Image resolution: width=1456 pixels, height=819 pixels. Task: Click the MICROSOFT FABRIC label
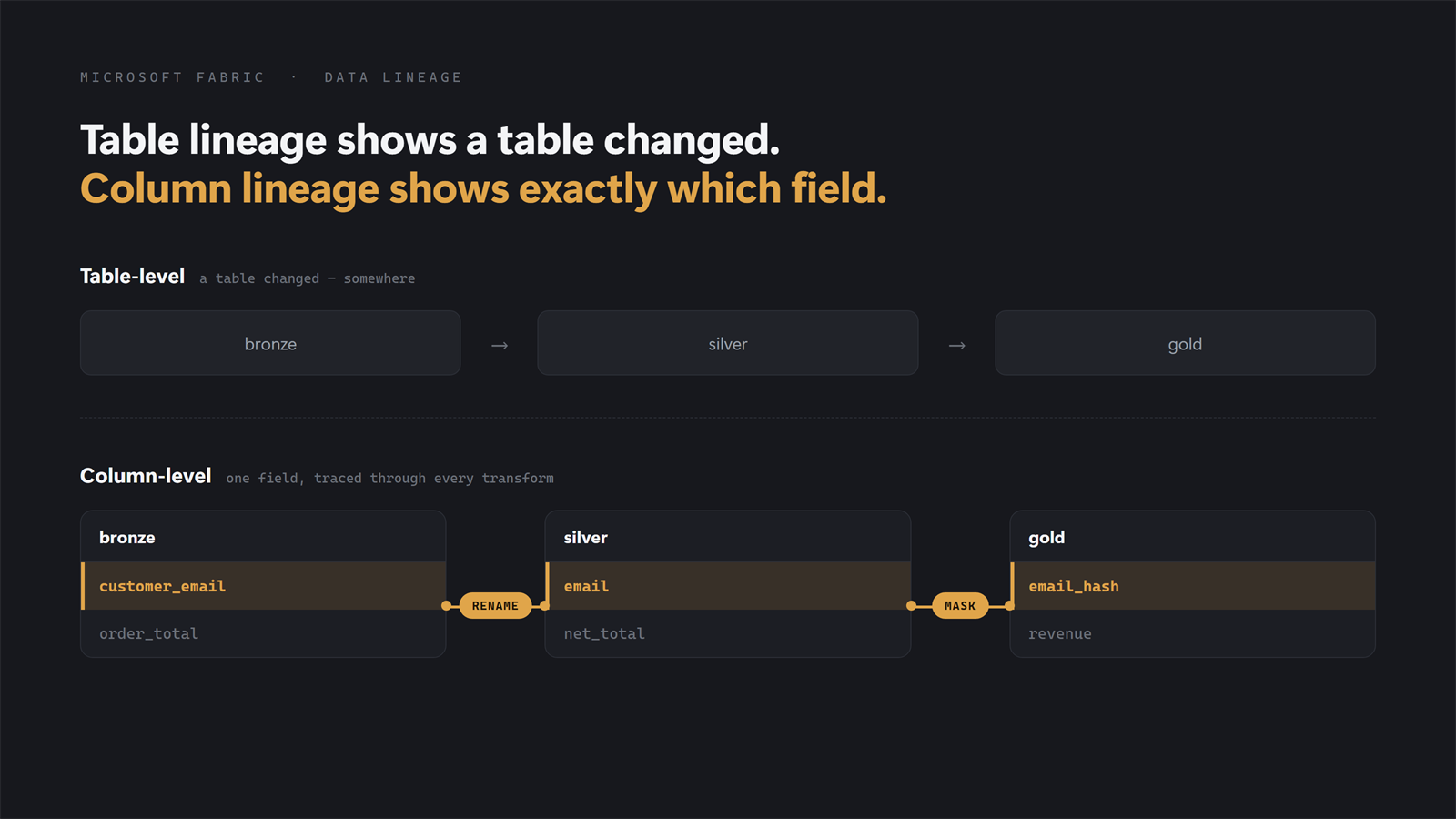172,77
